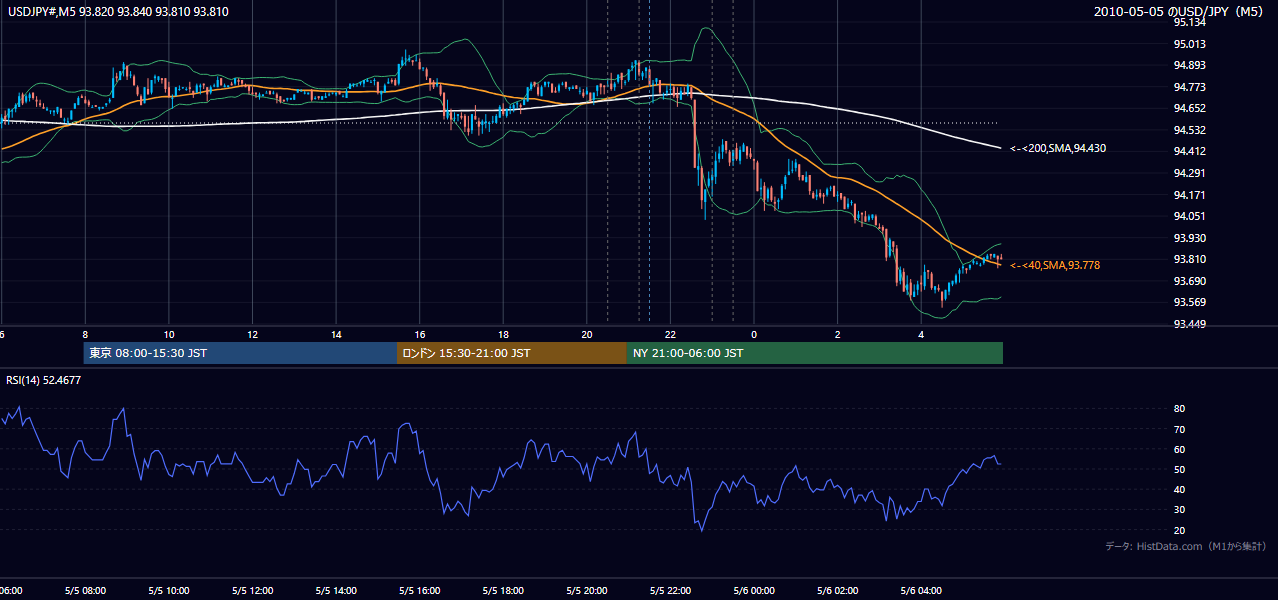
Task: Pick price axis value 93.569
Action: coord(1189,302)
